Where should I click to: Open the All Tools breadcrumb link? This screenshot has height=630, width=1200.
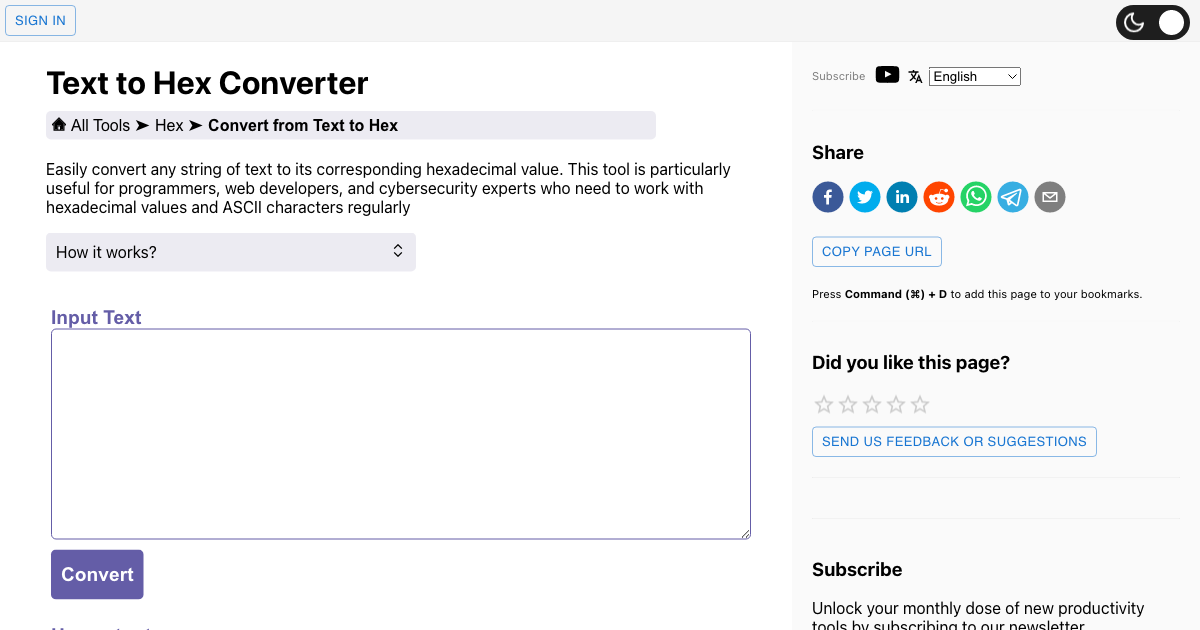99,125
